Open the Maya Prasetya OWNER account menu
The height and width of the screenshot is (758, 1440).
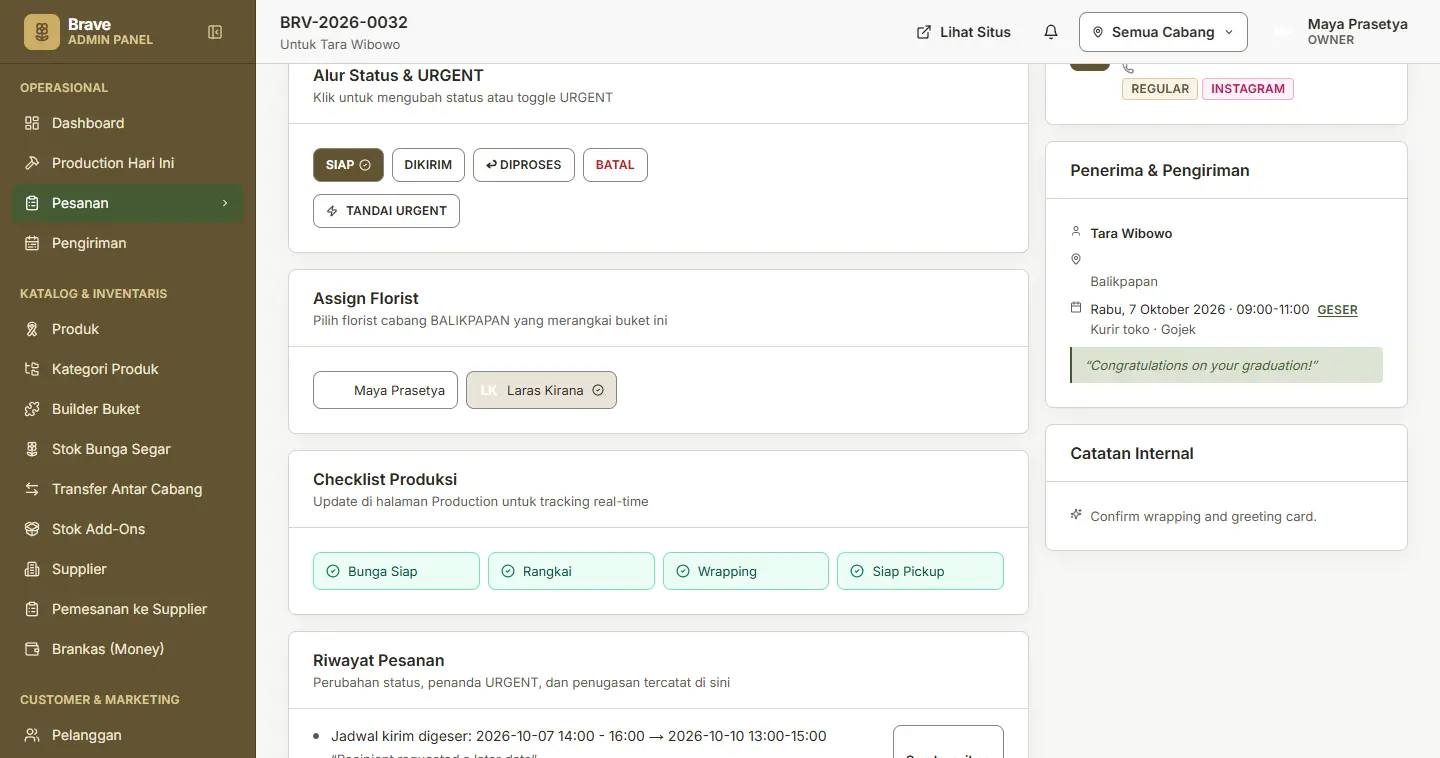point(1341,32)
